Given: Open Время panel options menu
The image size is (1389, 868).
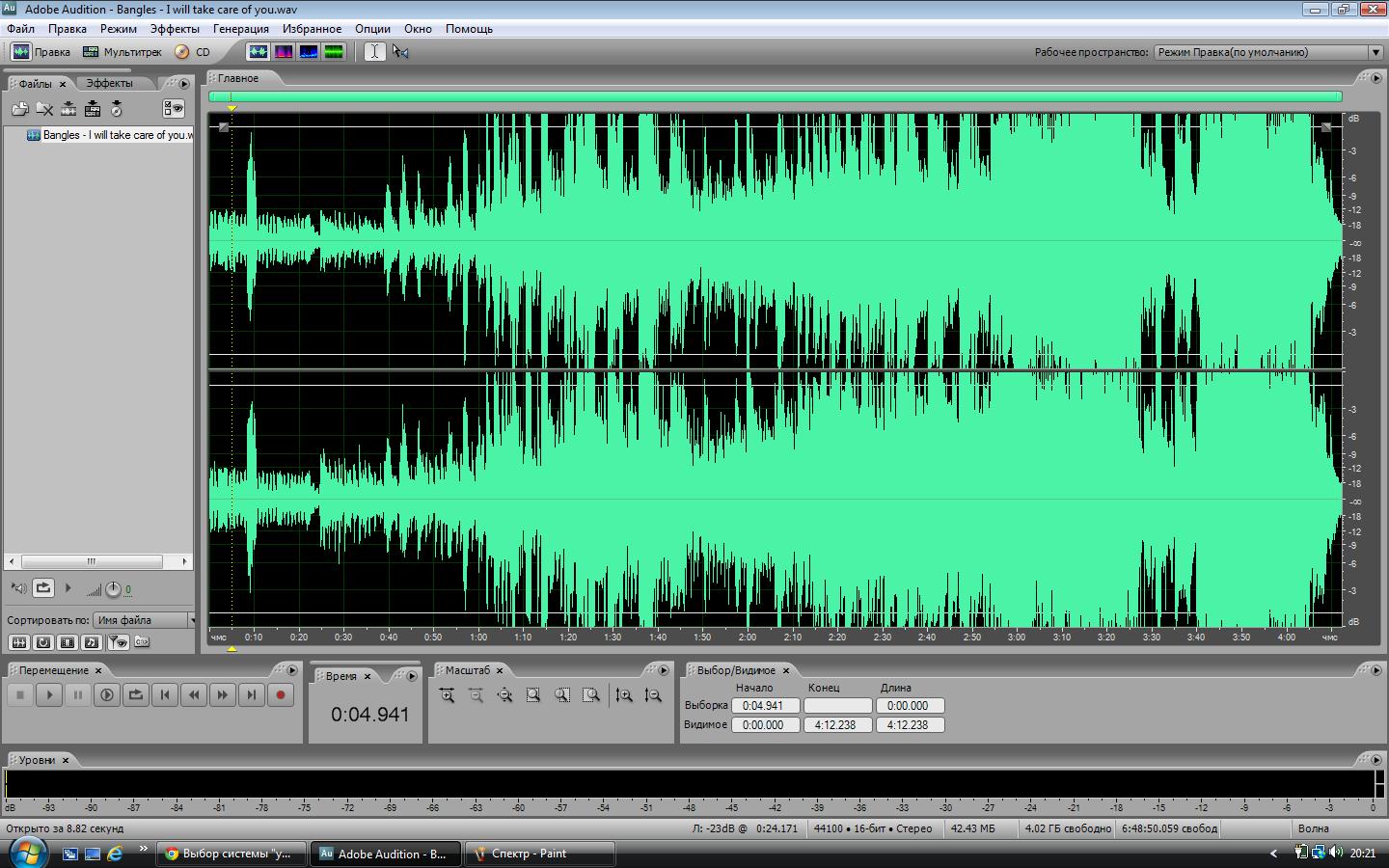Looking at the screenshot, I should tap(412, 676).
